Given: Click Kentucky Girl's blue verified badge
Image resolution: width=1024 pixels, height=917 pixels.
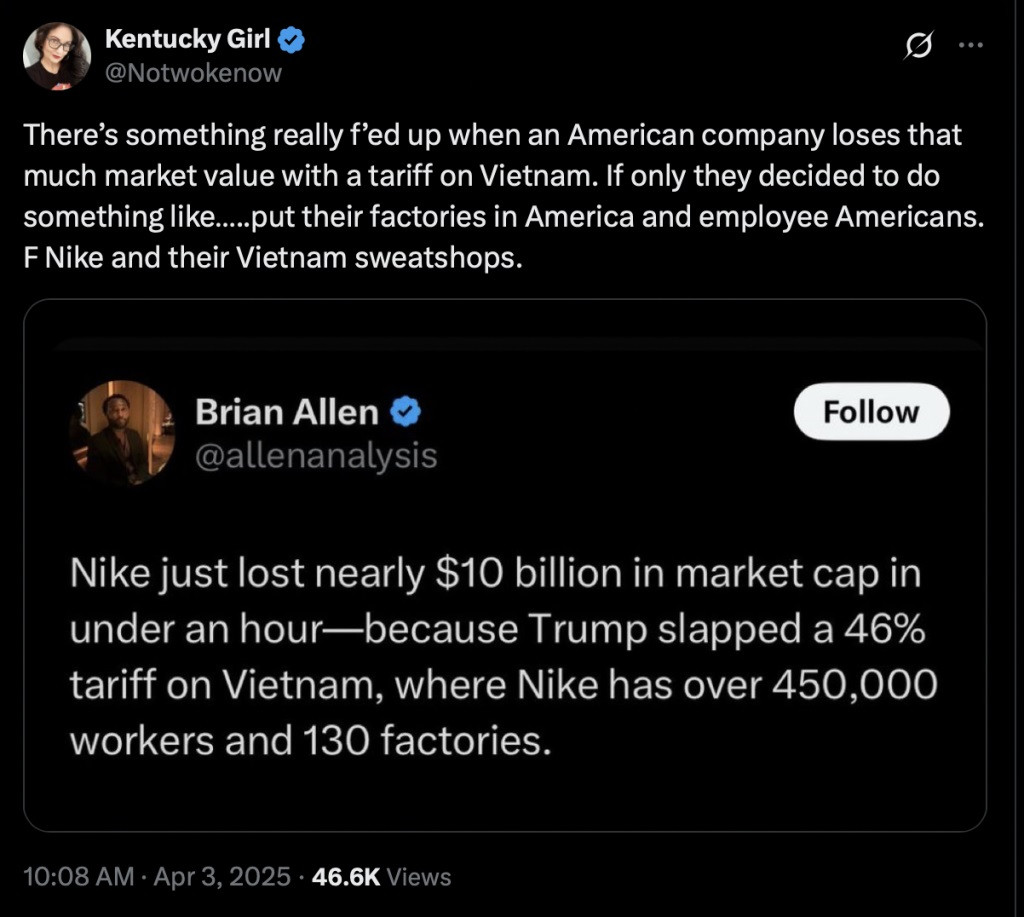Looking at the screenshot, I should tap(291, 41).
